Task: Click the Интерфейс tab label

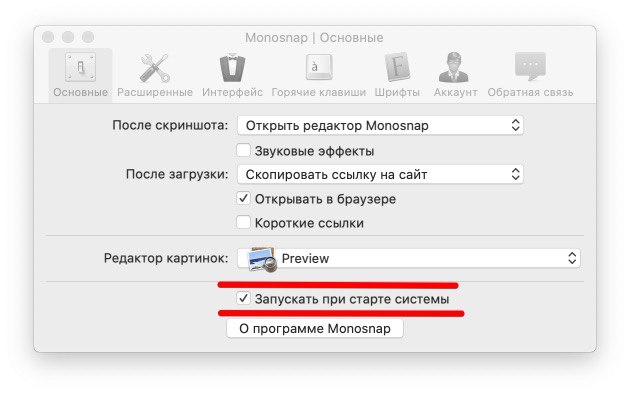Action: 232,92
